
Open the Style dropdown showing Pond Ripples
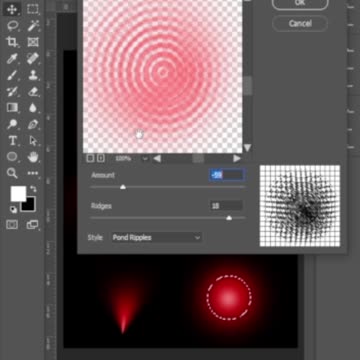point(157,238)
